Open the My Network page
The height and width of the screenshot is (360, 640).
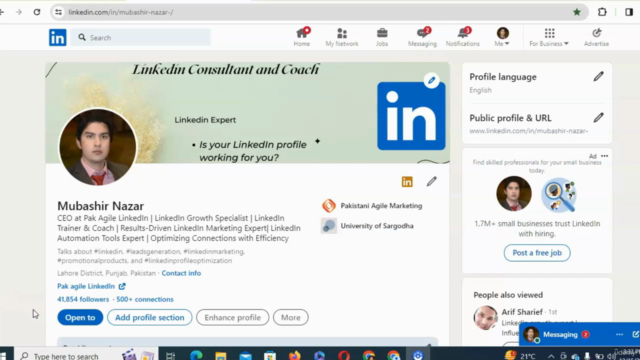click(x=342, y=37)
